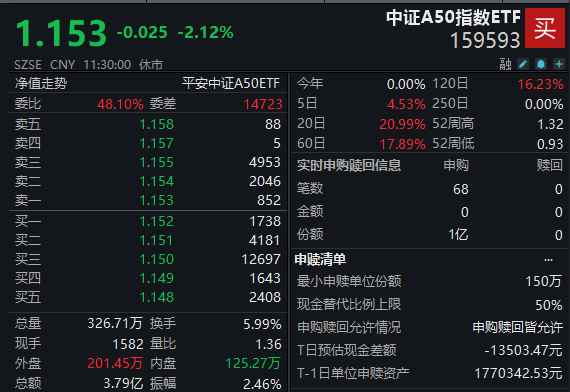Select the 买一 bid price 1.152
570x392 pixels.
157,221
